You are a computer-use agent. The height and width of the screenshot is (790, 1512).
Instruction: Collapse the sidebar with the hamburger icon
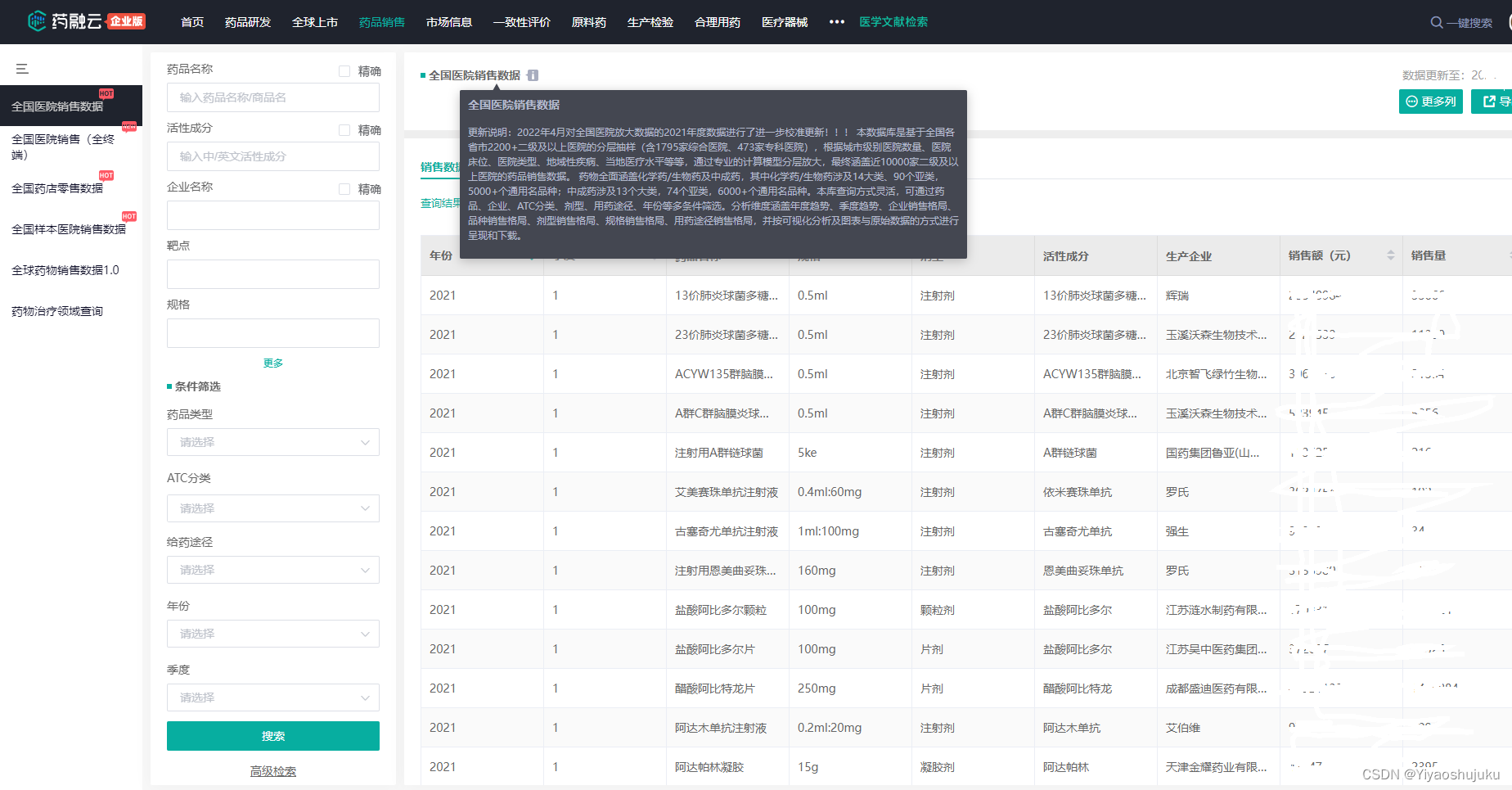tap(22, 69)
